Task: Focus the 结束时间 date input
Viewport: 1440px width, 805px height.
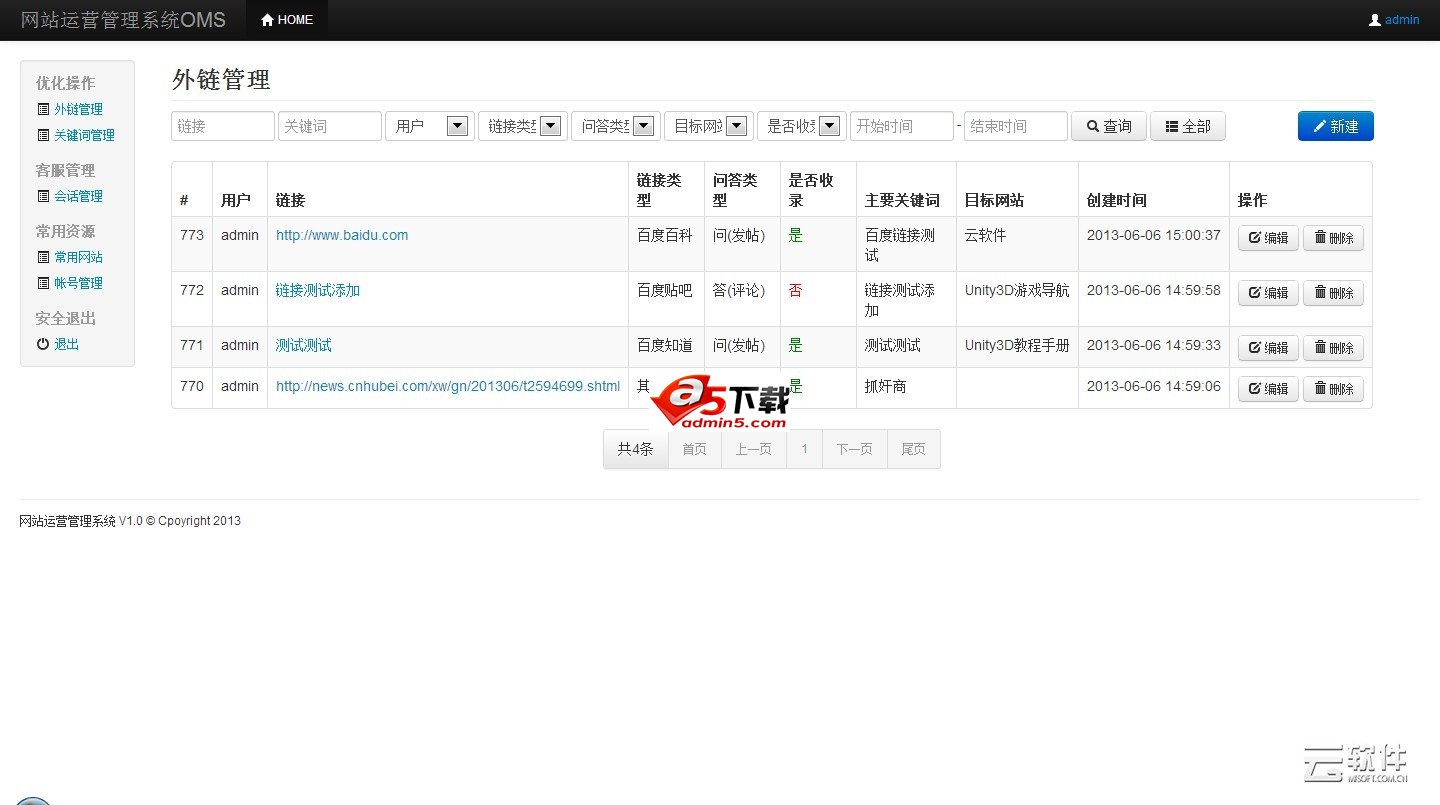Action: point(1016,126)
